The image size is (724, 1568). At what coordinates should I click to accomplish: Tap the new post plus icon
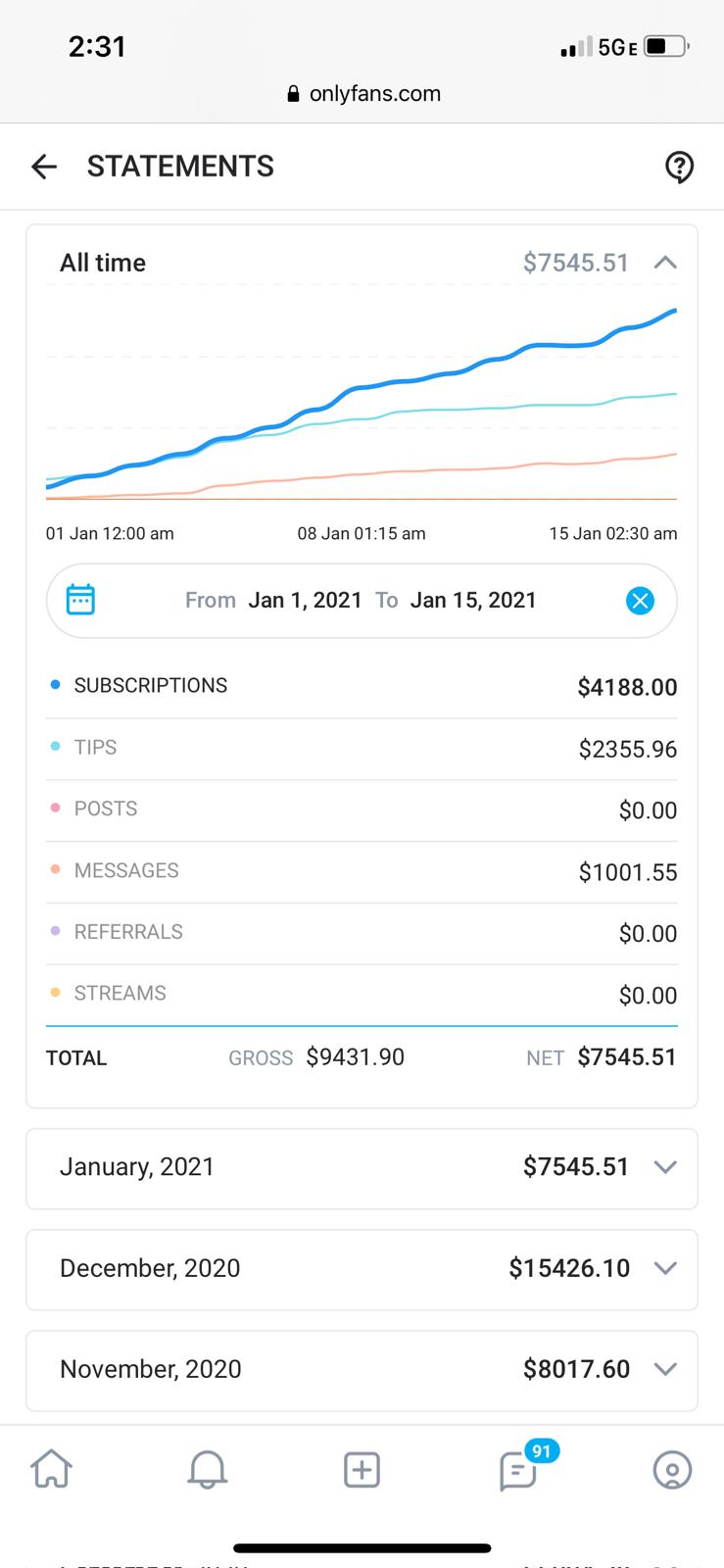(x=362, y=1469)
